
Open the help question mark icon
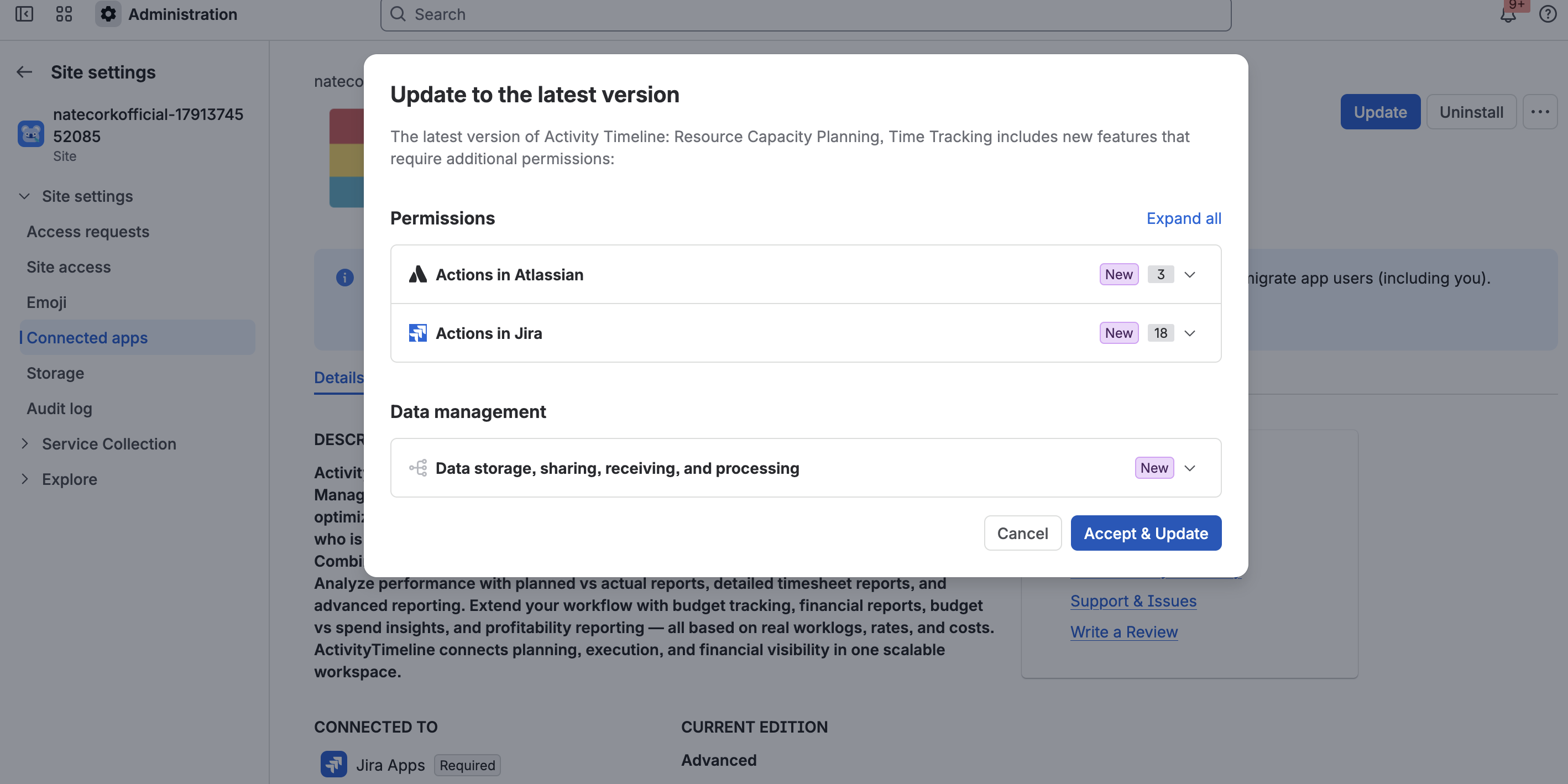tap(1548, 14)
